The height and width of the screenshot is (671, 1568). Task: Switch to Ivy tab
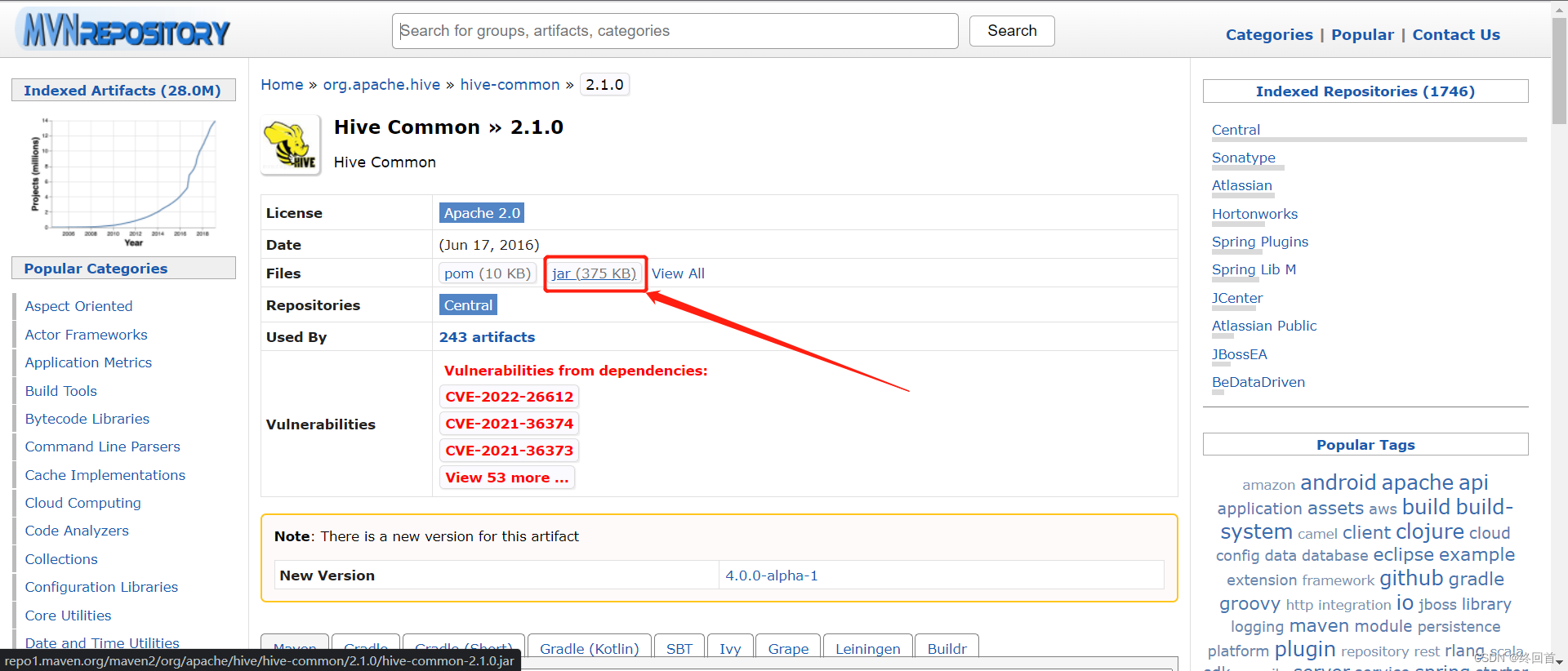730,647
